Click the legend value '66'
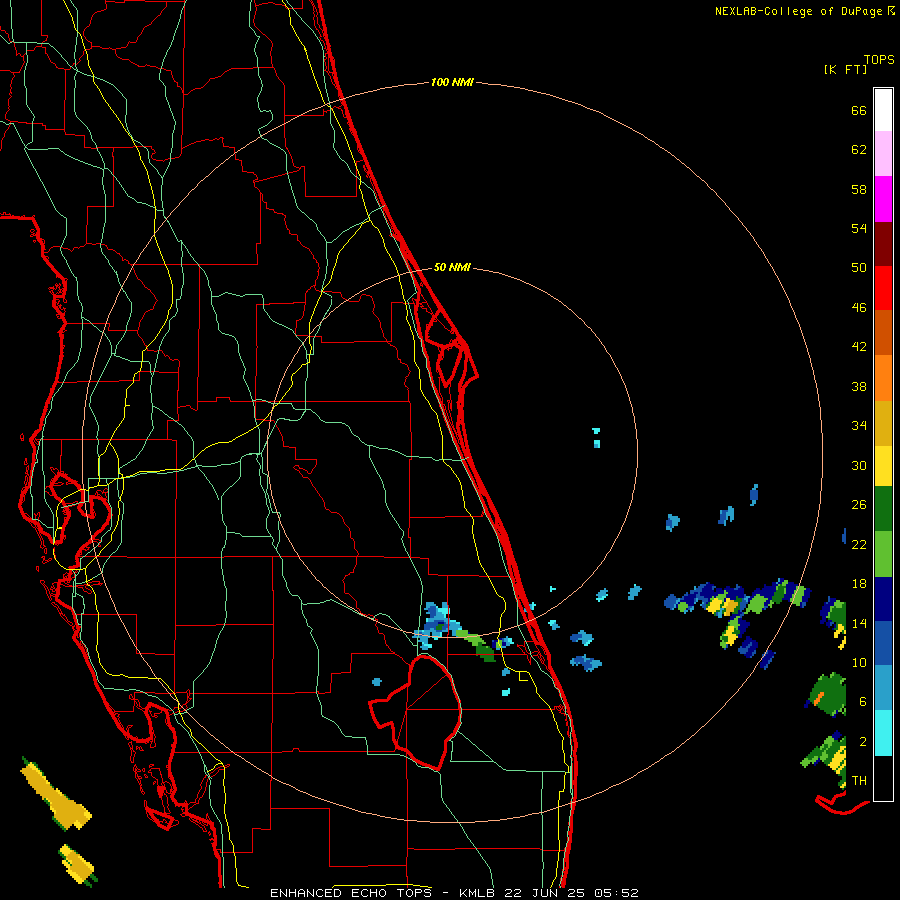 (x=859, y=111)
